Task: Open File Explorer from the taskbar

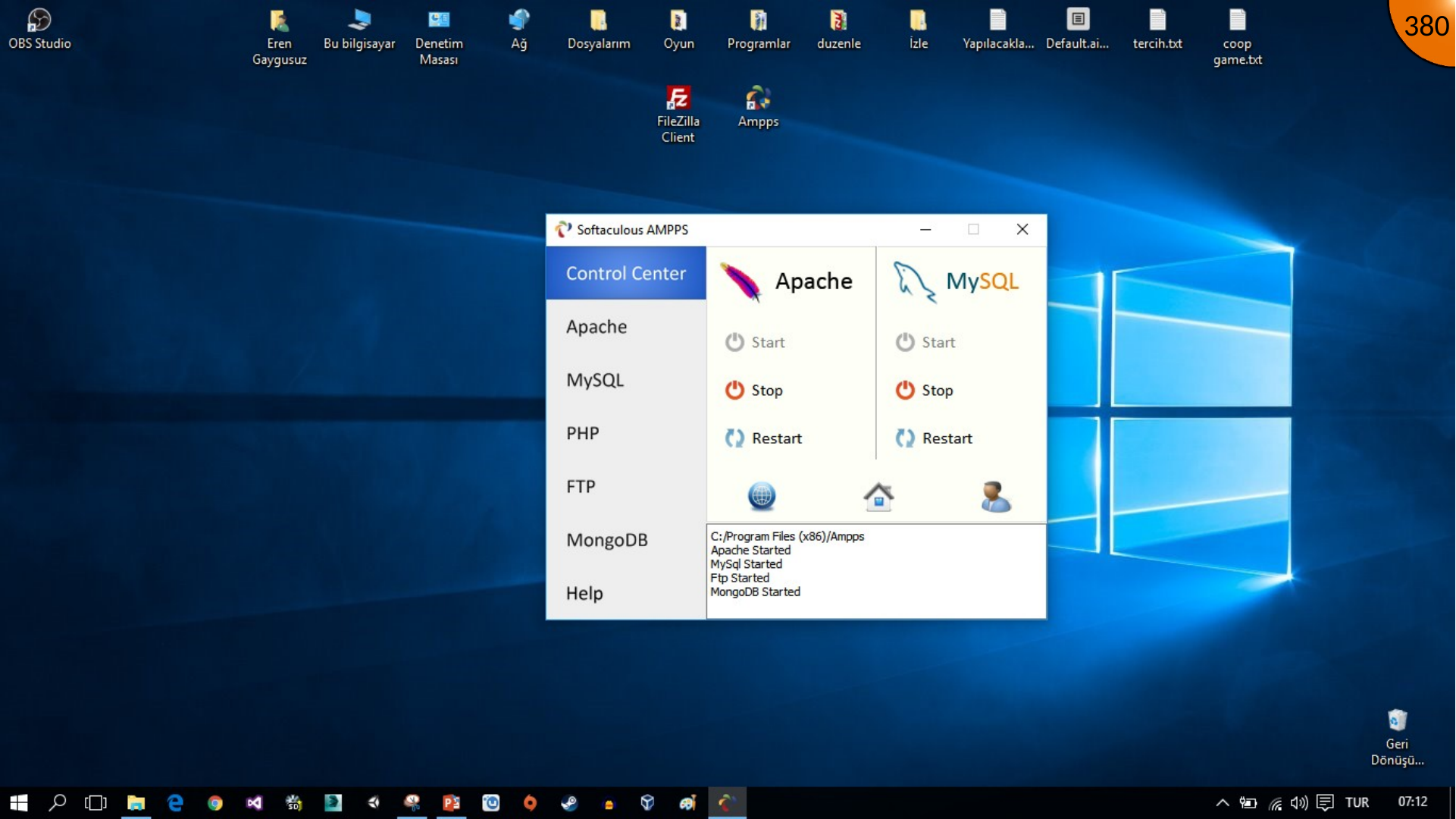Action: click(136, 802)
